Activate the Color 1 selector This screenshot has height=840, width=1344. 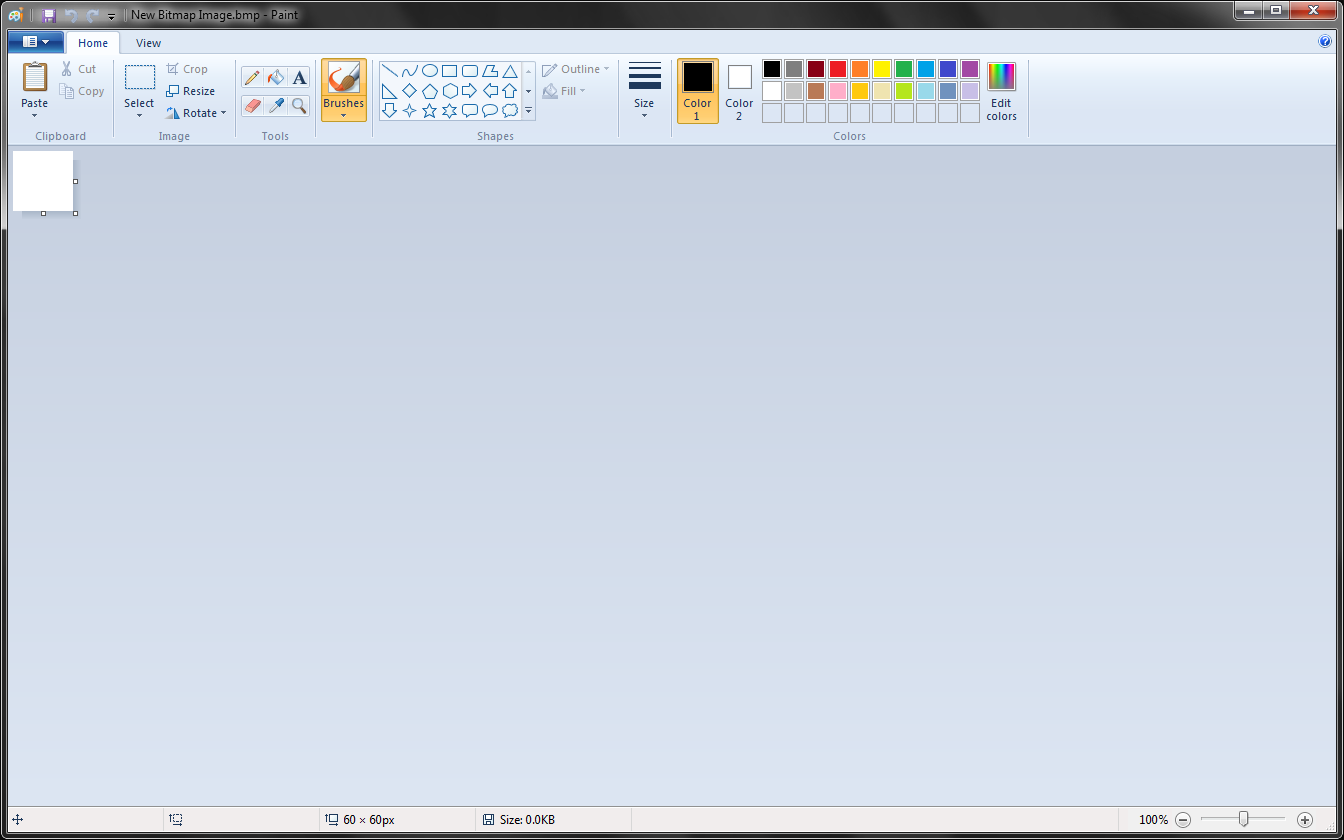coord(697,90)
